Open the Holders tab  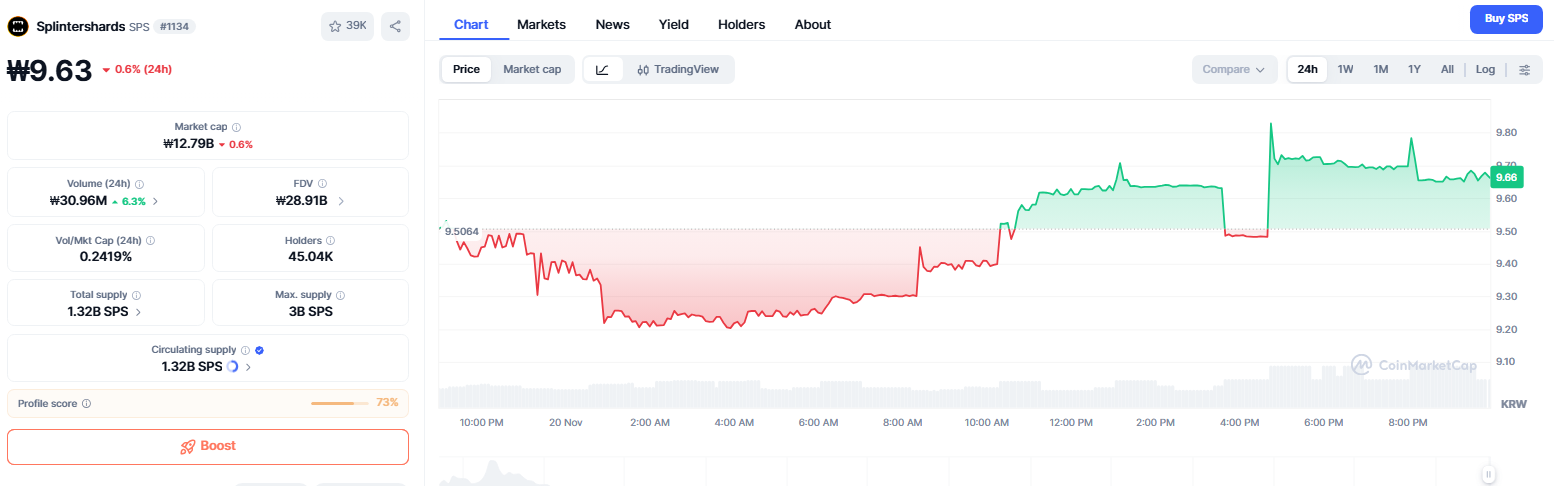(741, 24)
